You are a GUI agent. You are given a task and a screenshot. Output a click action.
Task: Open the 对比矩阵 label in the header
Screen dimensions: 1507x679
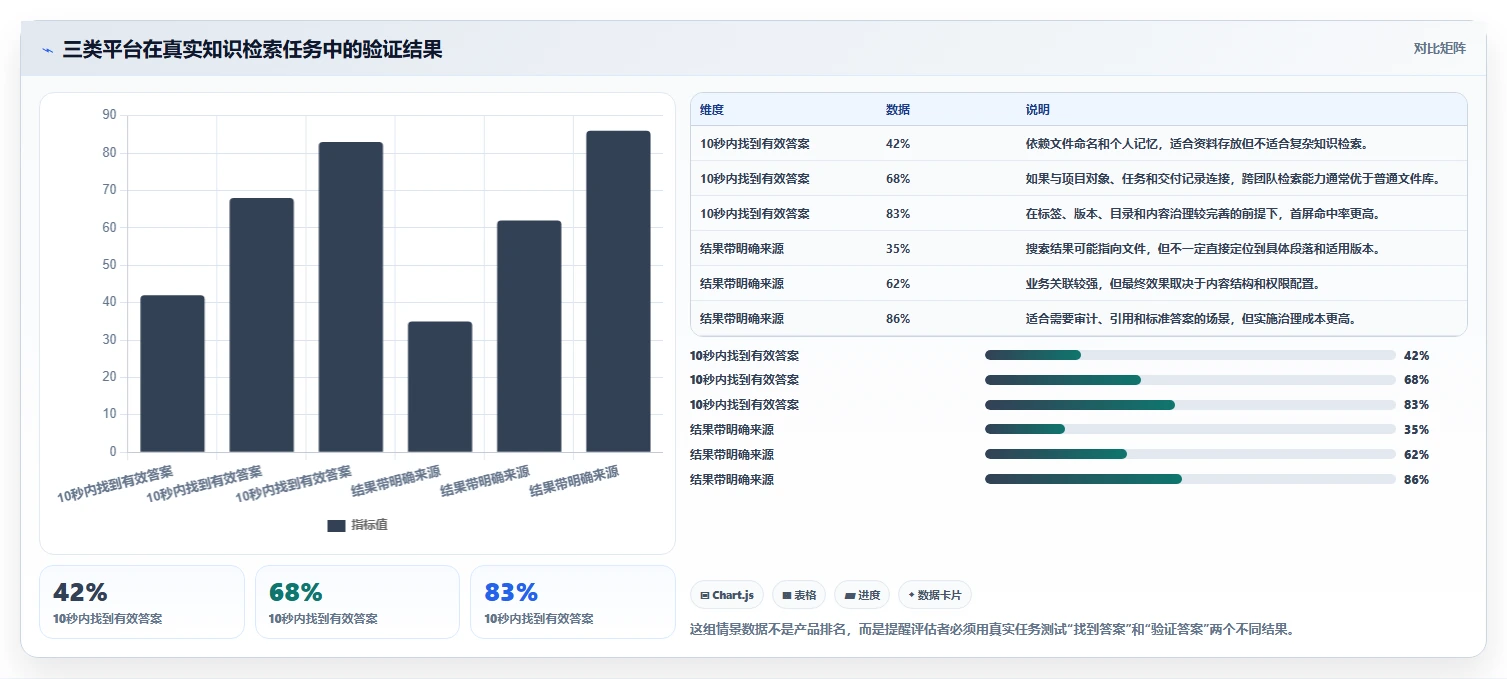[x=1440, y=48]
